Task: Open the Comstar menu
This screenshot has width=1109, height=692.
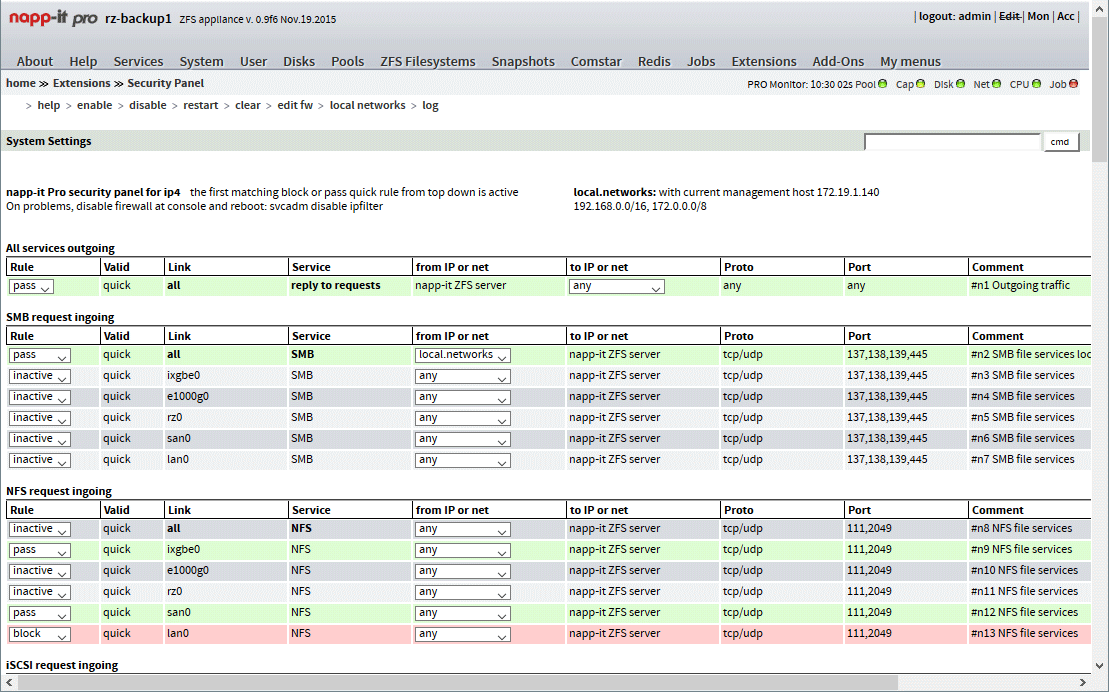Action: 596,62
